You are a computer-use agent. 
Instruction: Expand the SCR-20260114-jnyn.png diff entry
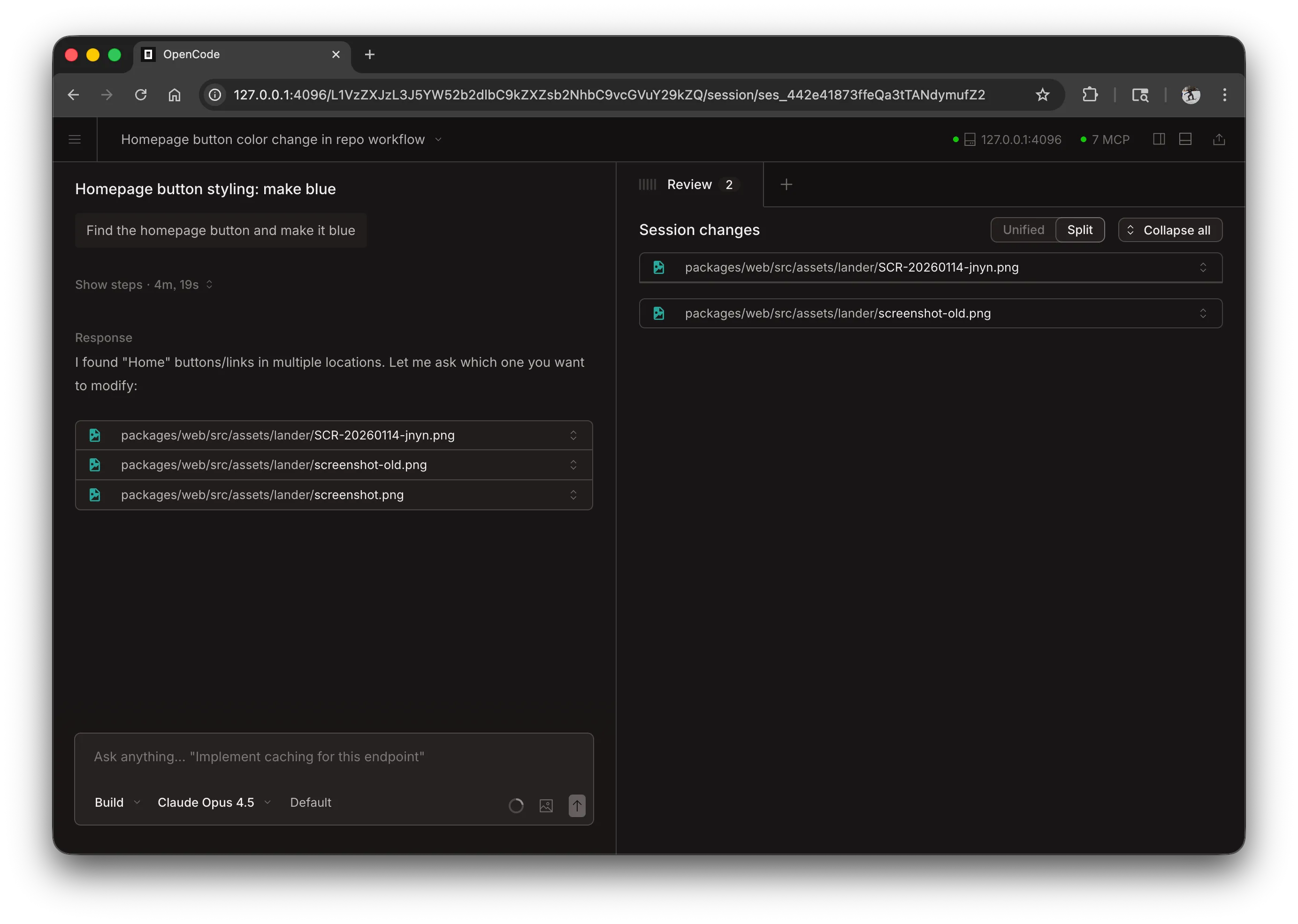click(x=1203, y=267)
